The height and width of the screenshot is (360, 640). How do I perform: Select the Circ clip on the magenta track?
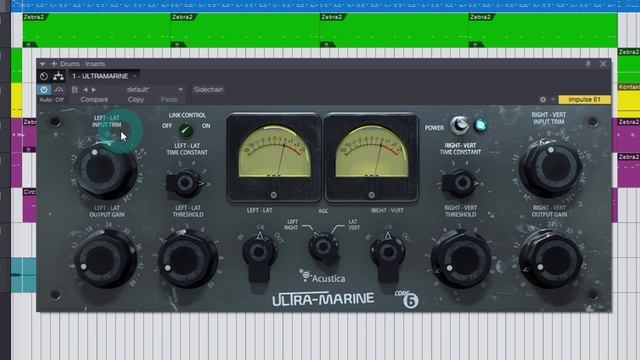coord(29,205)
